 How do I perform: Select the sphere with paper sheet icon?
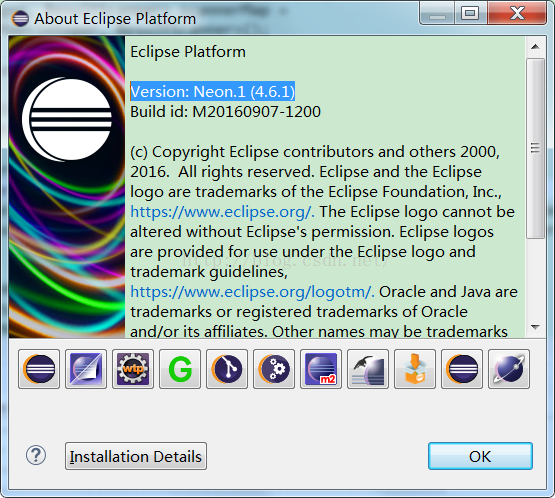coord(86,369)
